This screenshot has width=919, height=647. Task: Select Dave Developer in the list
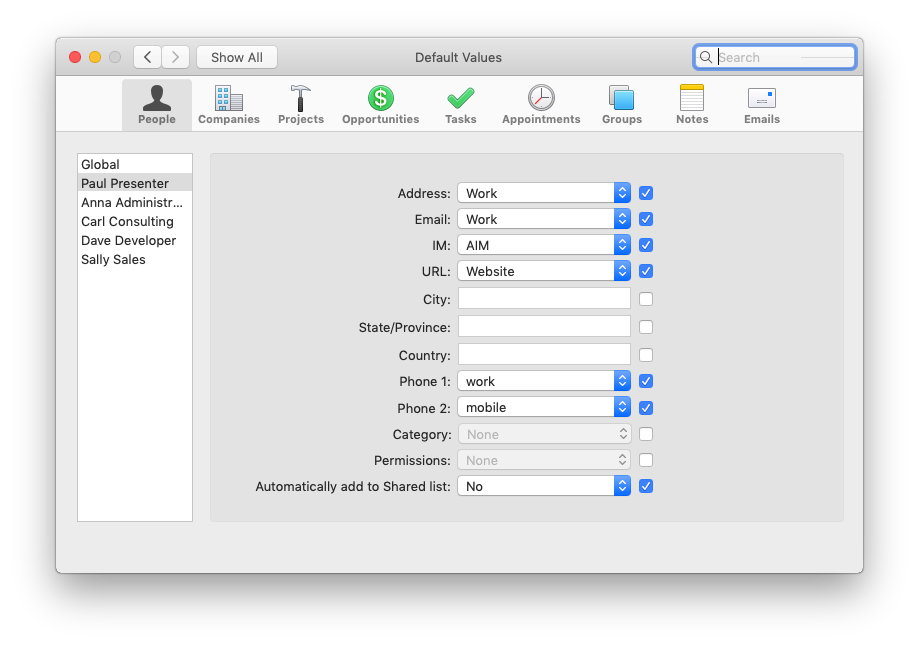pyautogui.click(x=135, y=240)
